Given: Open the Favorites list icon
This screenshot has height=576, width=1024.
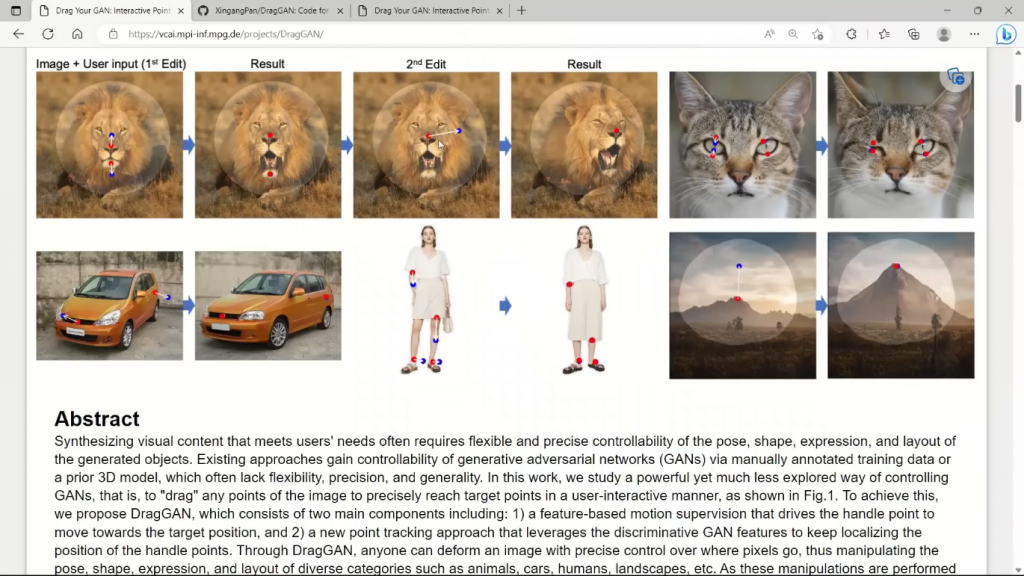Looking at the screenshot, I should click(884, 34).
